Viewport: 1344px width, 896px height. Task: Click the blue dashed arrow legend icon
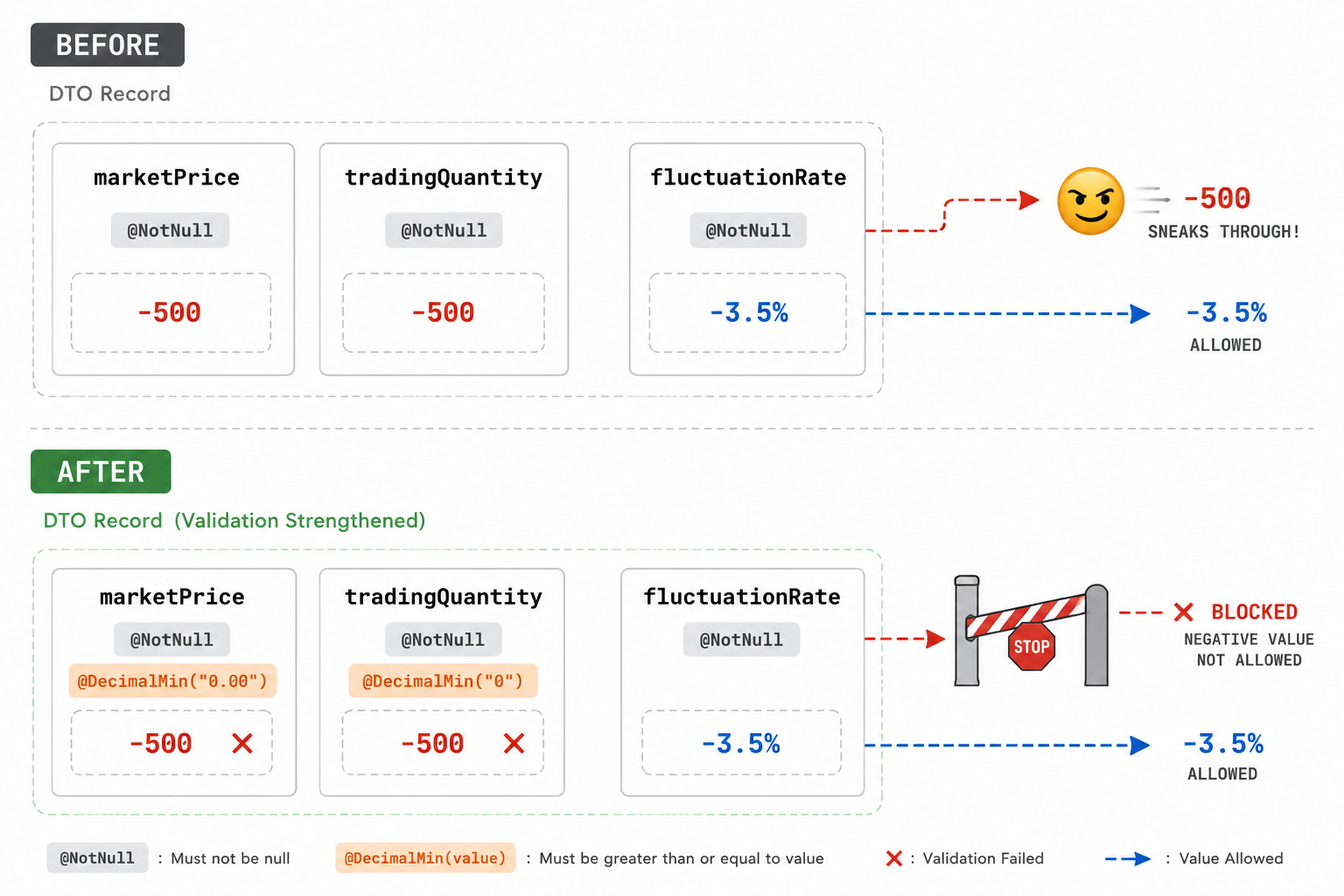pos(1128,859)
